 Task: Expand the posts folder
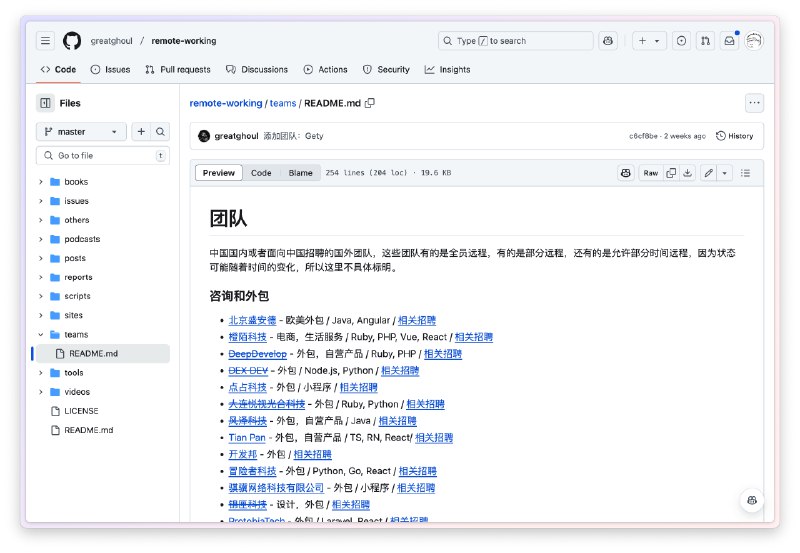coord(41,258)
